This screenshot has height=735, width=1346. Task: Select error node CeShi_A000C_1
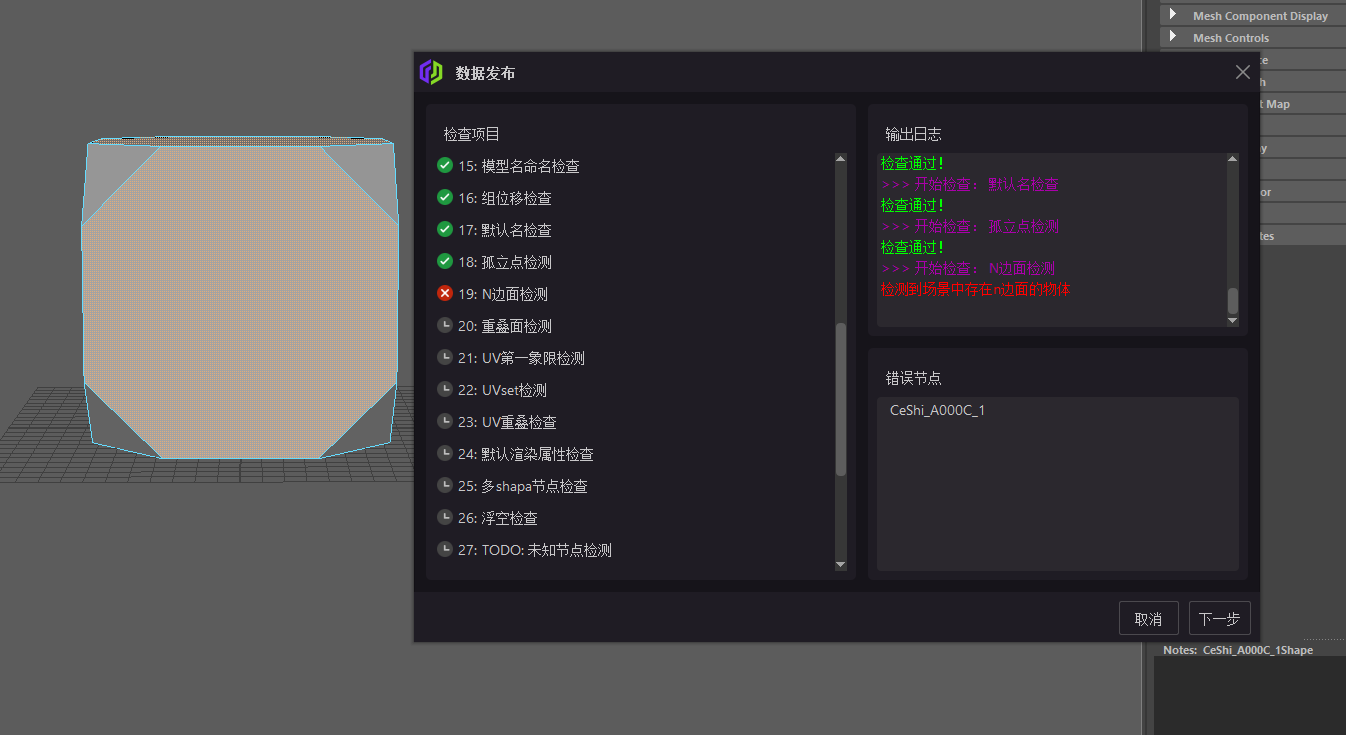[x=936, y=409]
